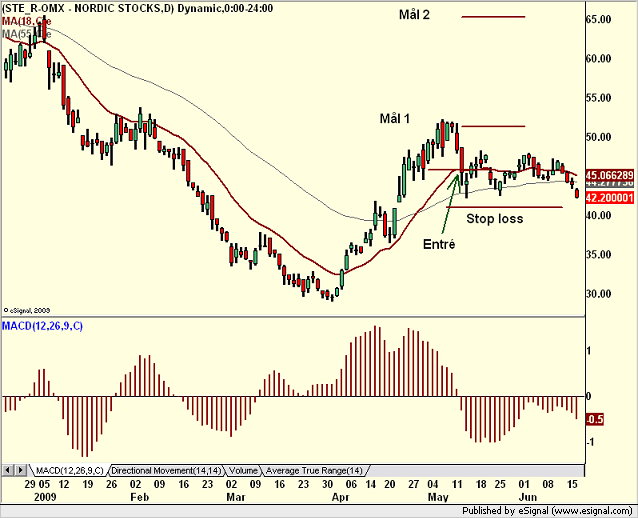This screenshot has height=518, width=638.
Task: Click the -0.5 MACD value tag
Action: (594, 419)
